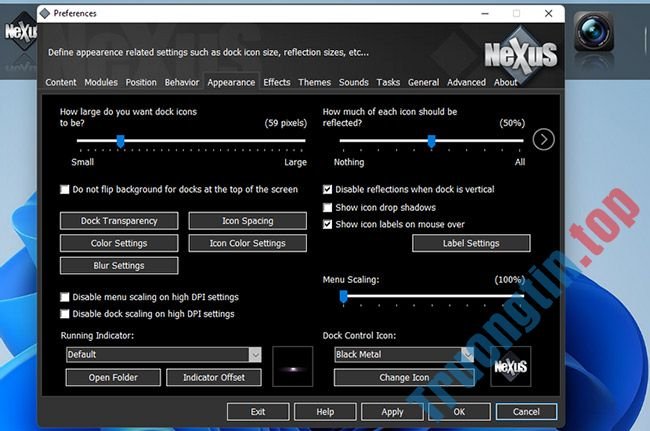Image resolution: width=650 pixels, height=431 pixels.
Task: Click the Preferences window title icon
Action: click(x=45, y=14)
